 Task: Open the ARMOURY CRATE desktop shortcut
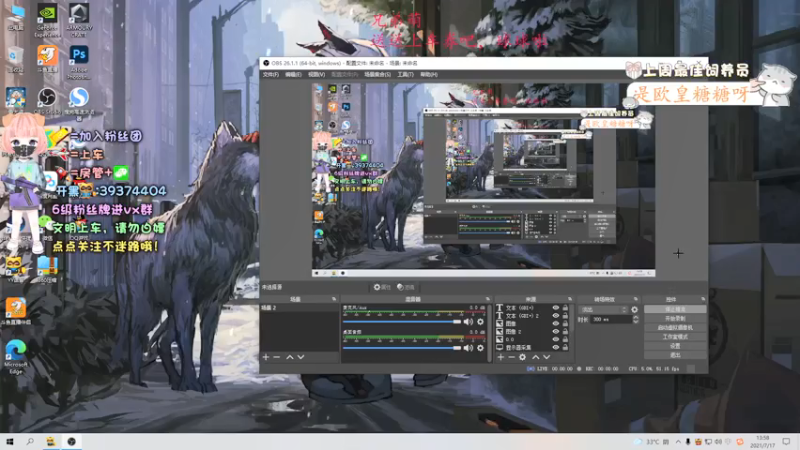pos(79,20)
